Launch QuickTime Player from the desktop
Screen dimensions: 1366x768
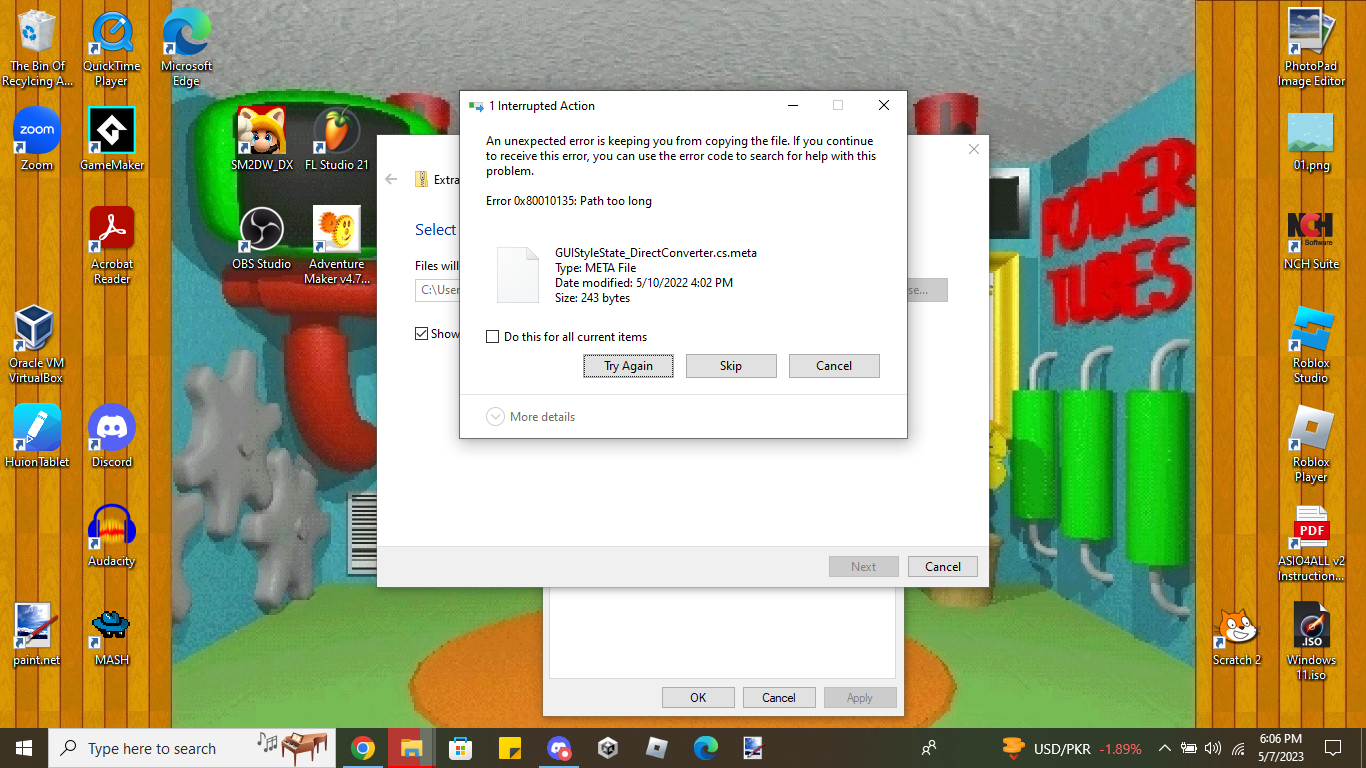(x=112, y=48)
